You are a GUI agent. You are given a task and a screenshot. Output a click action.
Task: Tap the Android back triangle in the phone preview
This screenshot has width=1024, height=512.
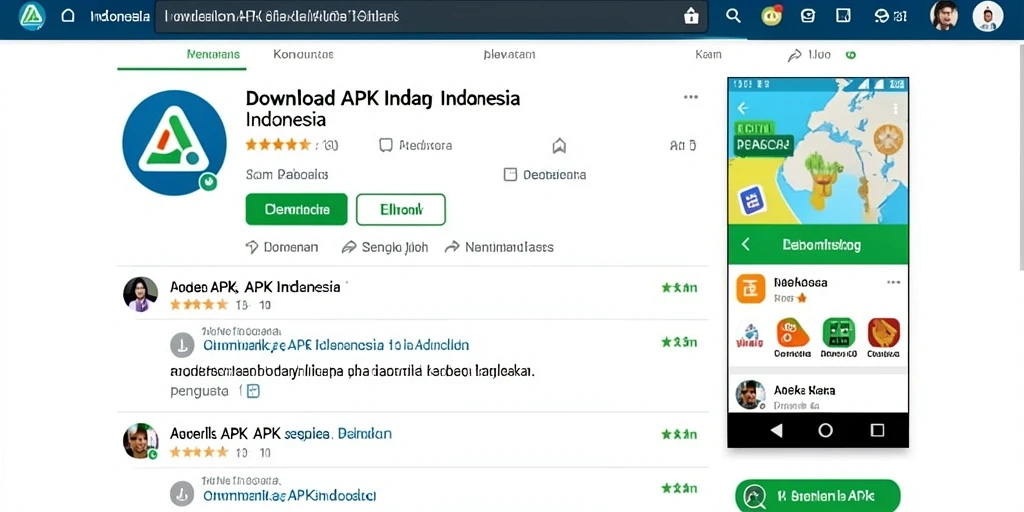tap(776, 430)
